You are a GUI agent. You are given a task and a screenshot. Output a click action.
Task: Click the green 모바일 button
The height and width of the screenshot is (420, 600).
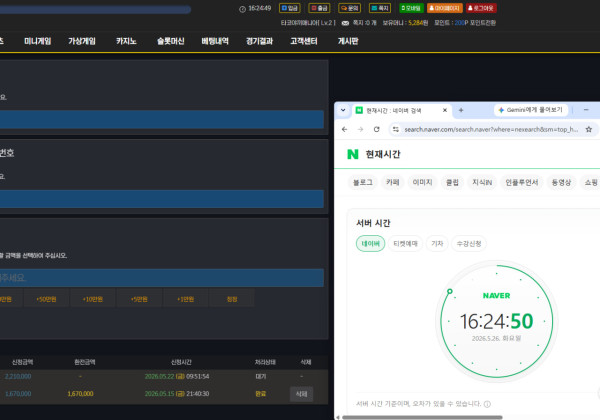411,8
